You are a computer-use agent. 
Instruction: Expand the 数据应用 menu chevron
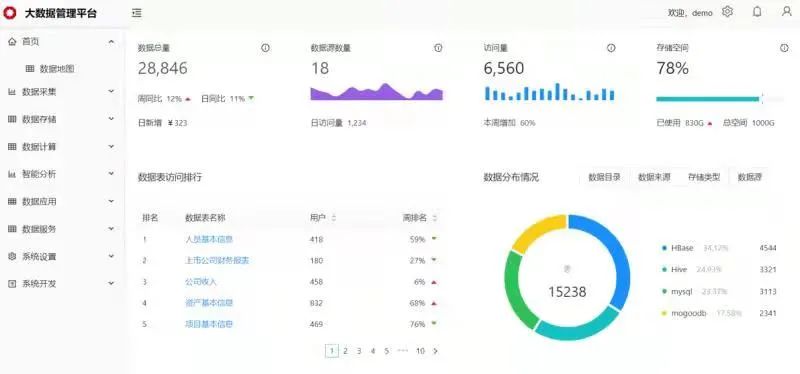click(x=111, y=201)
